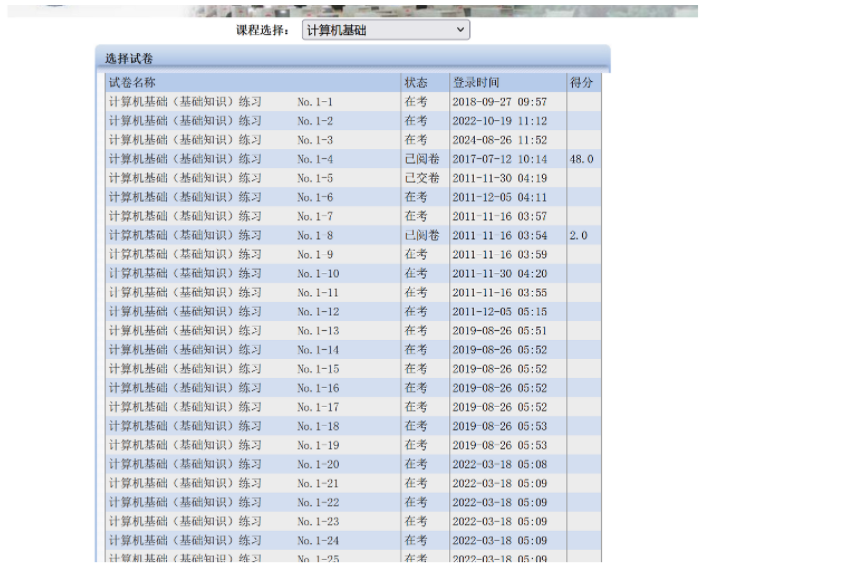Select exam row No. 1-7
856x571 pixels.
pos(353,216)
